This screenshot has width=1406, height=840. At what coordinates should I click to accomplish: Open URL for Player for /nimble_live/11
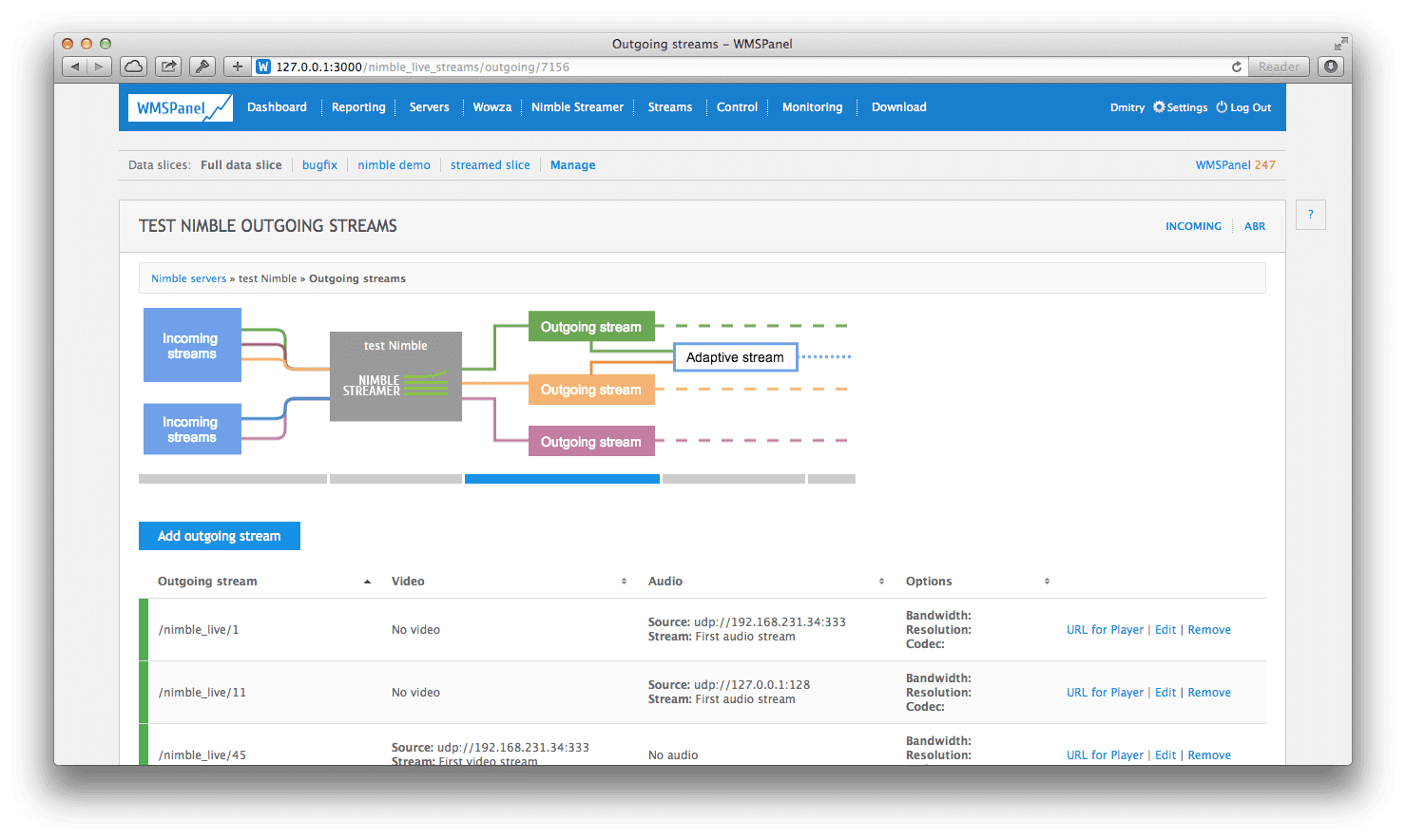(x=1105, y=693)
